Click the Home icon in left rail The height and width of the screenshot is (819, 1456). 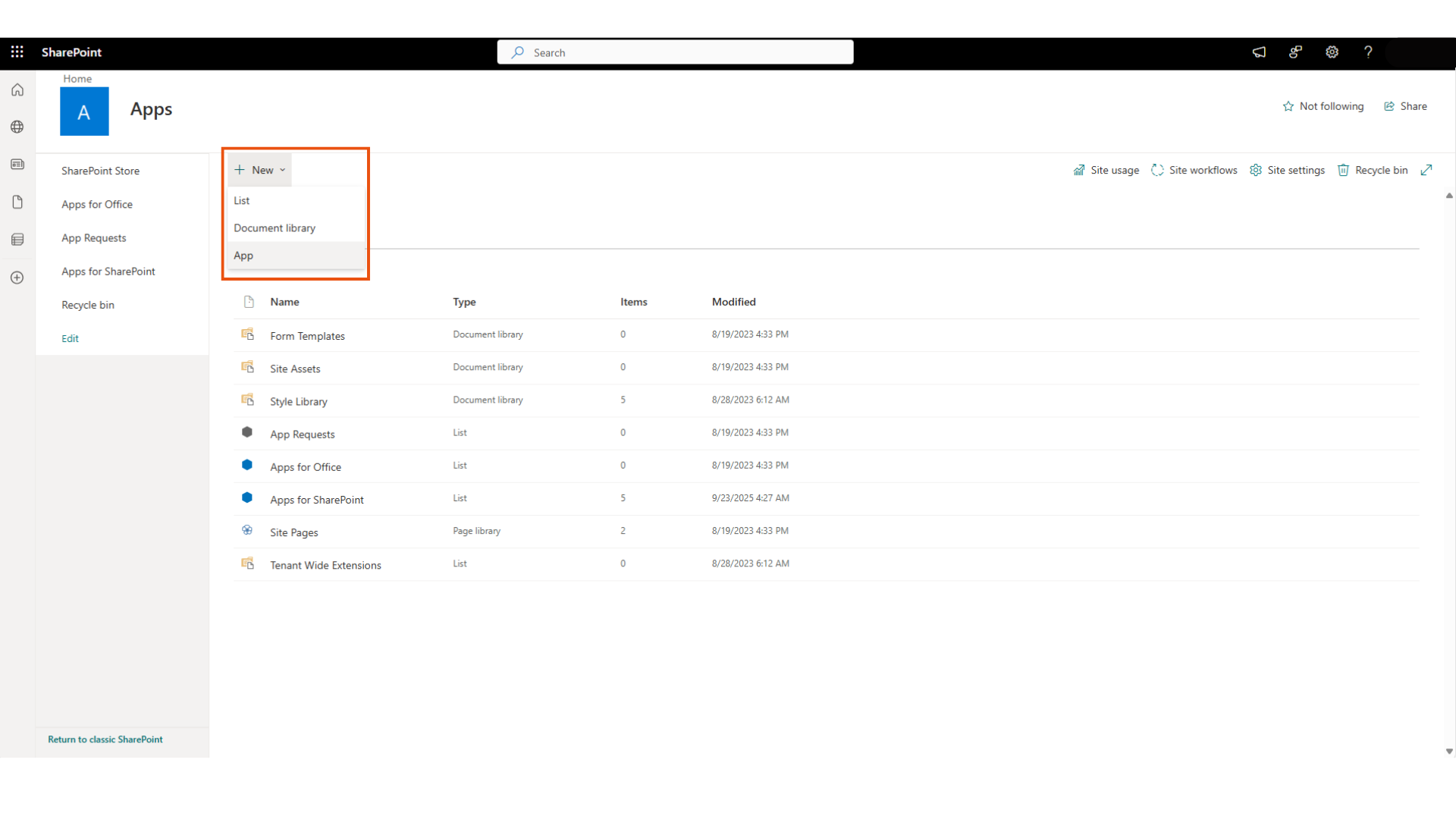pos(17,90)
